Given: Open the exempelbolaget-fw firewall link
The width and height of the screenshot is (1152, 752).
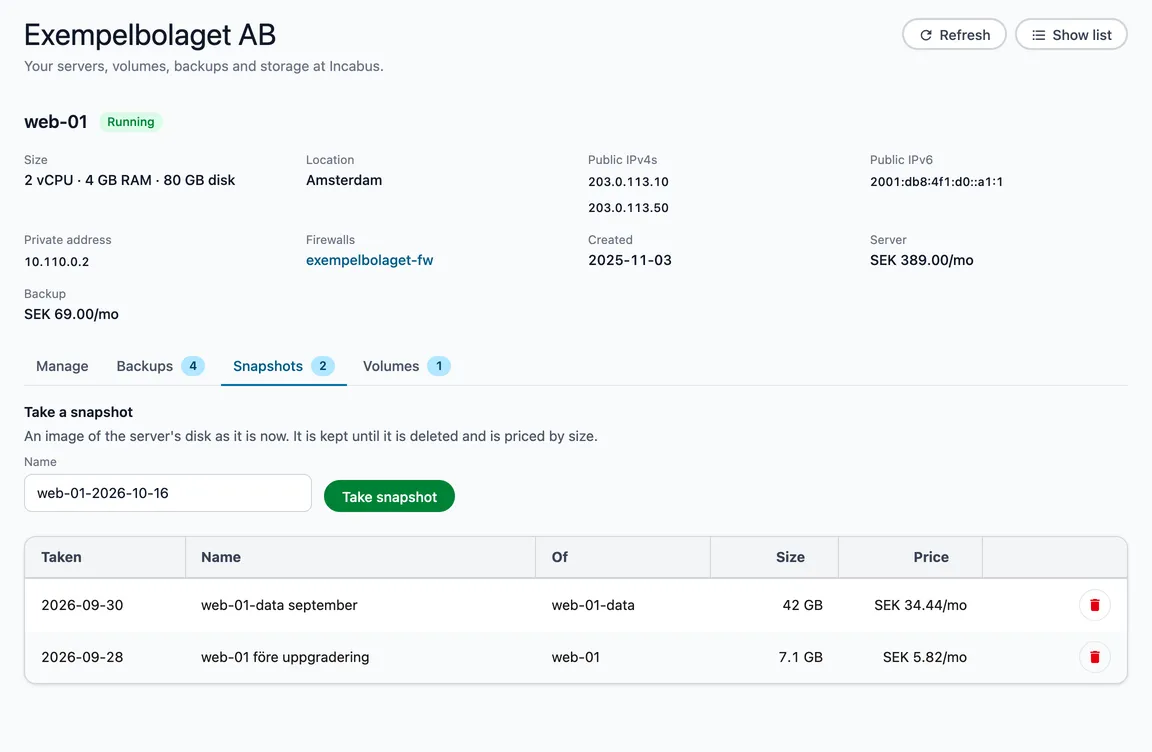Looking at the screenshot, I should click(x=370, y=260).
